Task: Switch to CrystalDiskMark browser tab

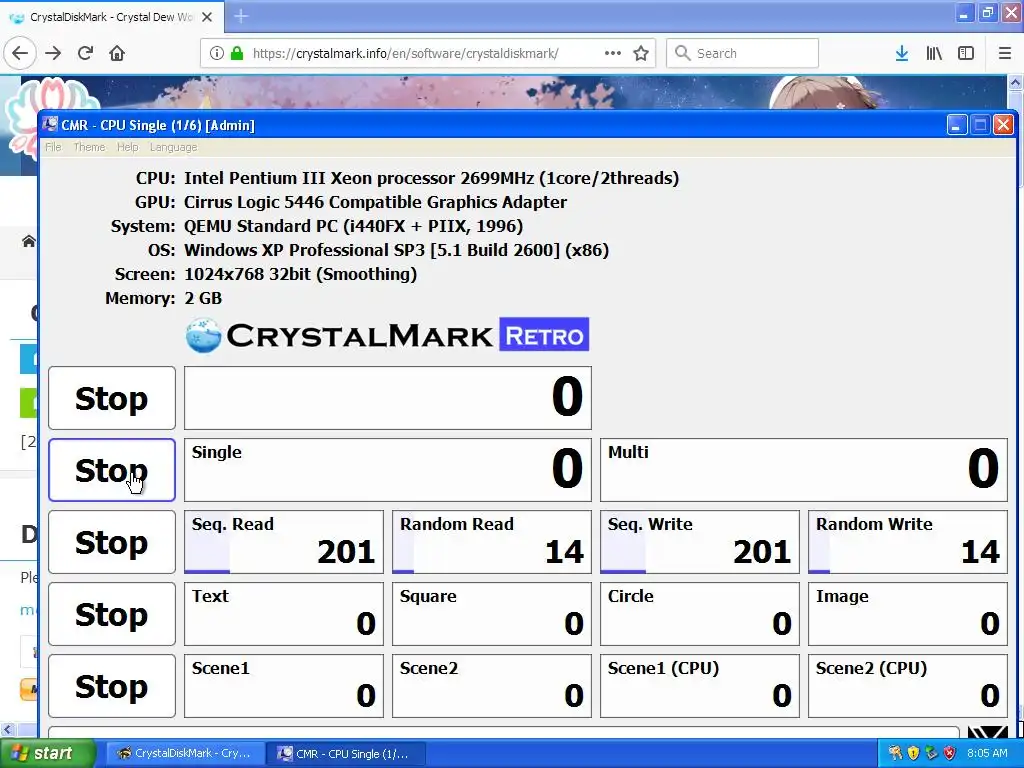Action: pyautogui.click(x=111, y=17)
